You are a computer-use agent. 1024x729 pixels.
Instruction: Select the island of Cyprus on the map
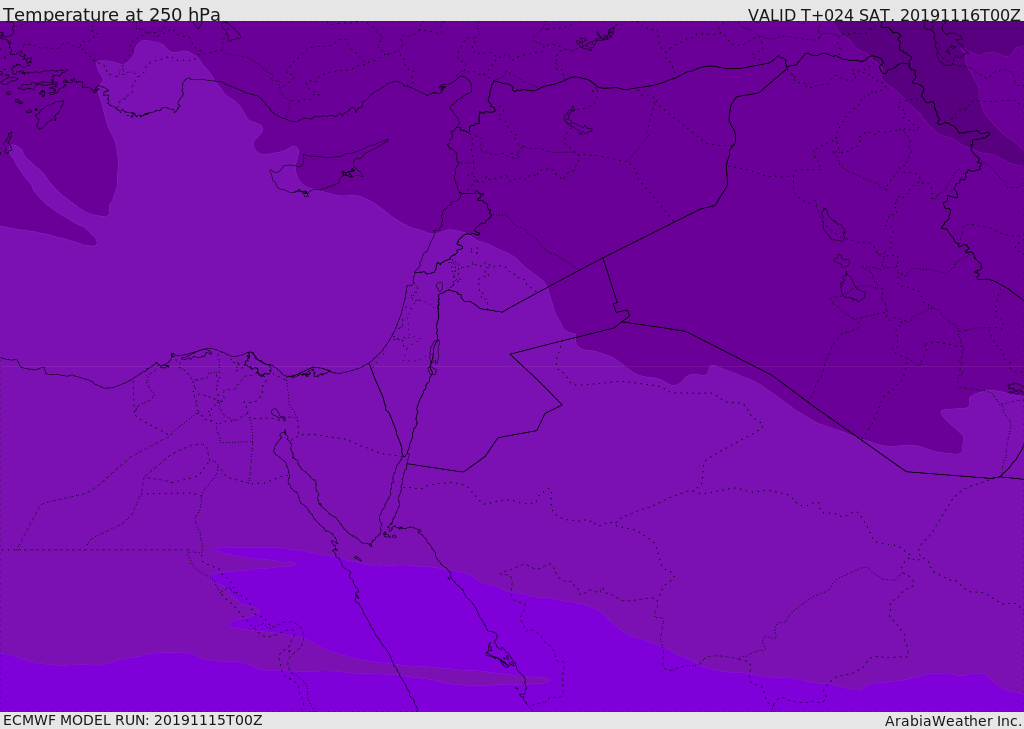[318, 174]
